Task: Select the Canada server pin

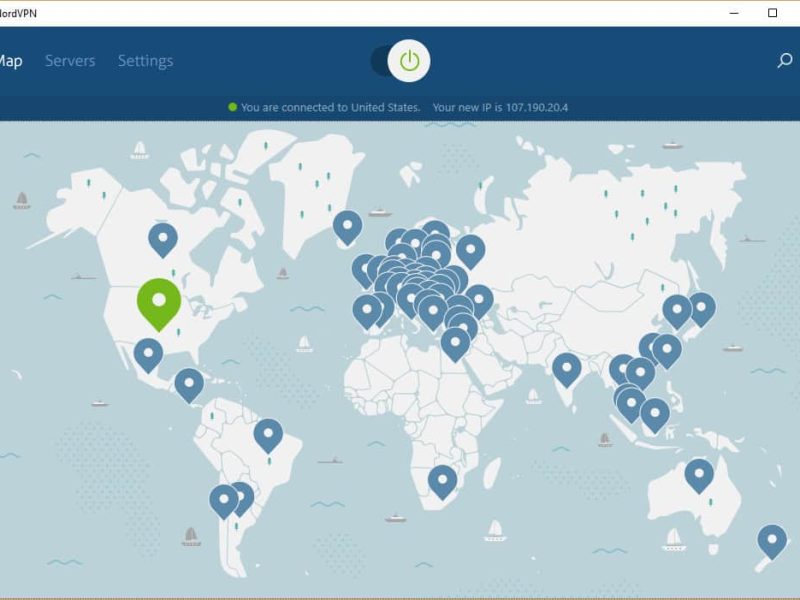Action: (x=163, y=240)
